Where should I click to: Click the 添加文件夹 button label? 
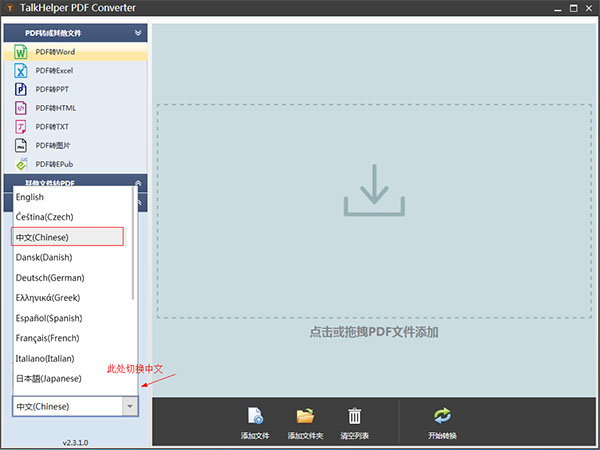point(305,436)
